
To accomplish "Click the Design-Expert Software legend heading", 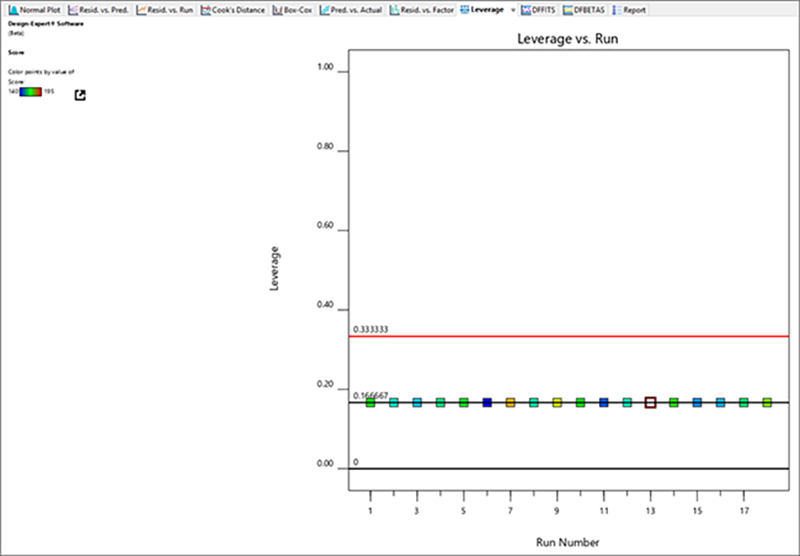I will [x=46, y=23].
